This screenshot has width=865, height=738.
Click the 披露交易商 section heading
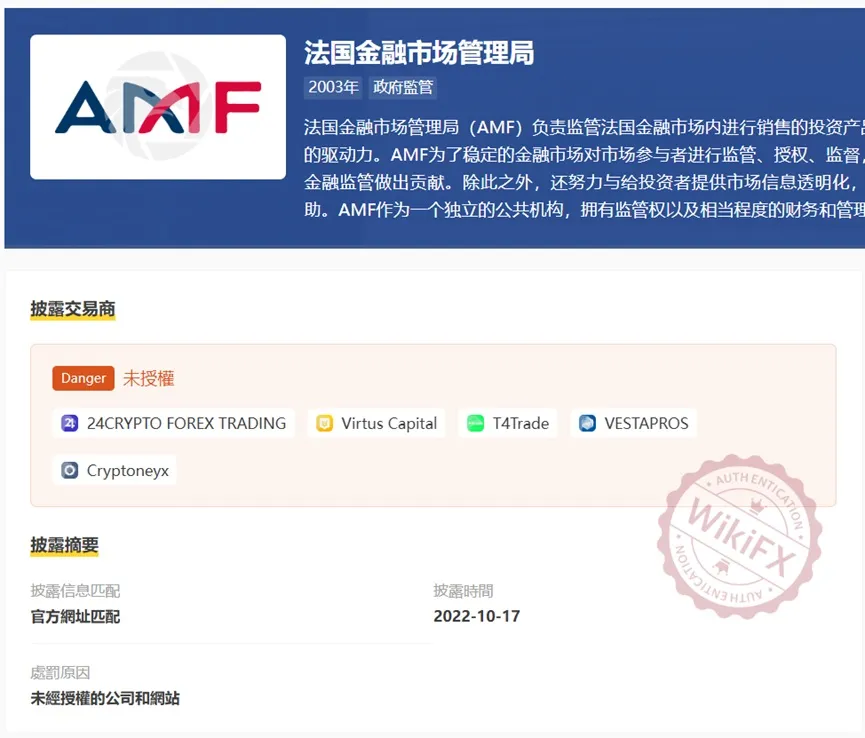coord(73,309)
